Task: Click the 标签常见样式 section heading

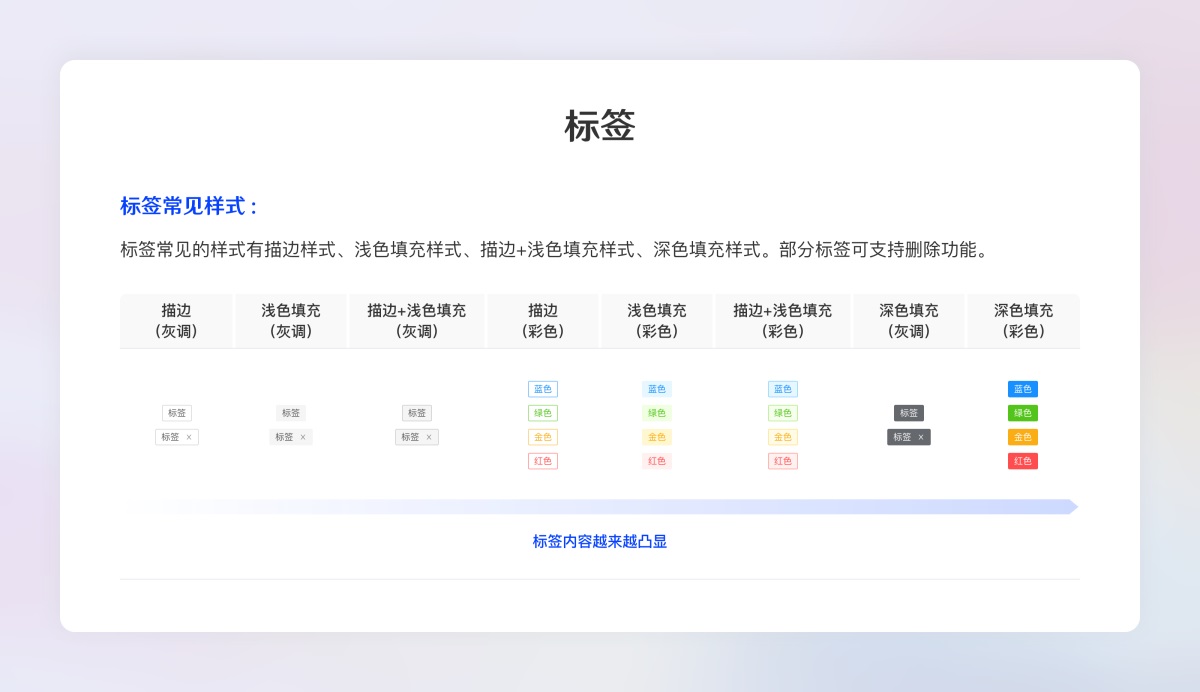Action: tap(189, 206)
